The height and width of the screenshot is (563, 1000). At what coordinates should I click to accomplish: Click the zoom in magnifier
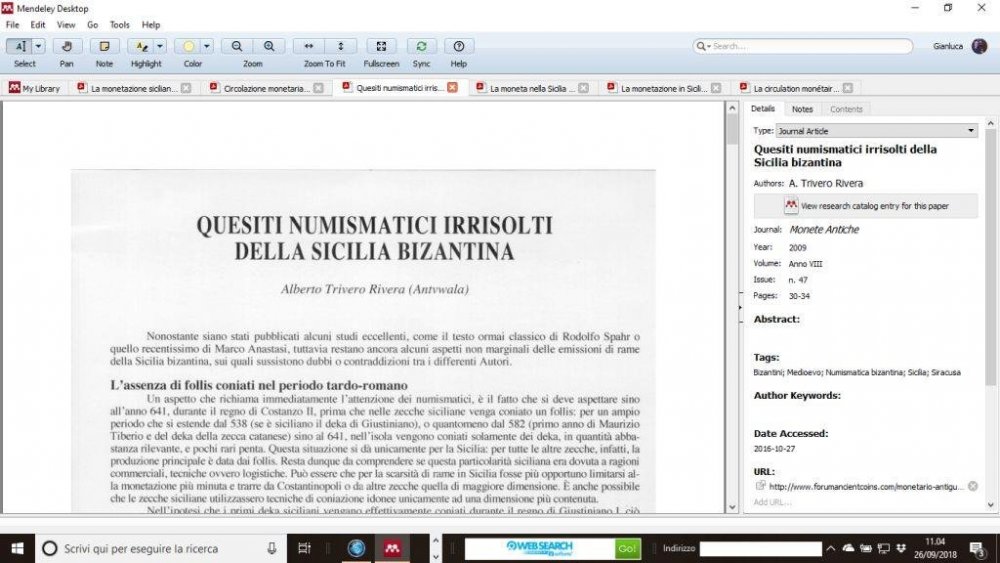point(269,46)
